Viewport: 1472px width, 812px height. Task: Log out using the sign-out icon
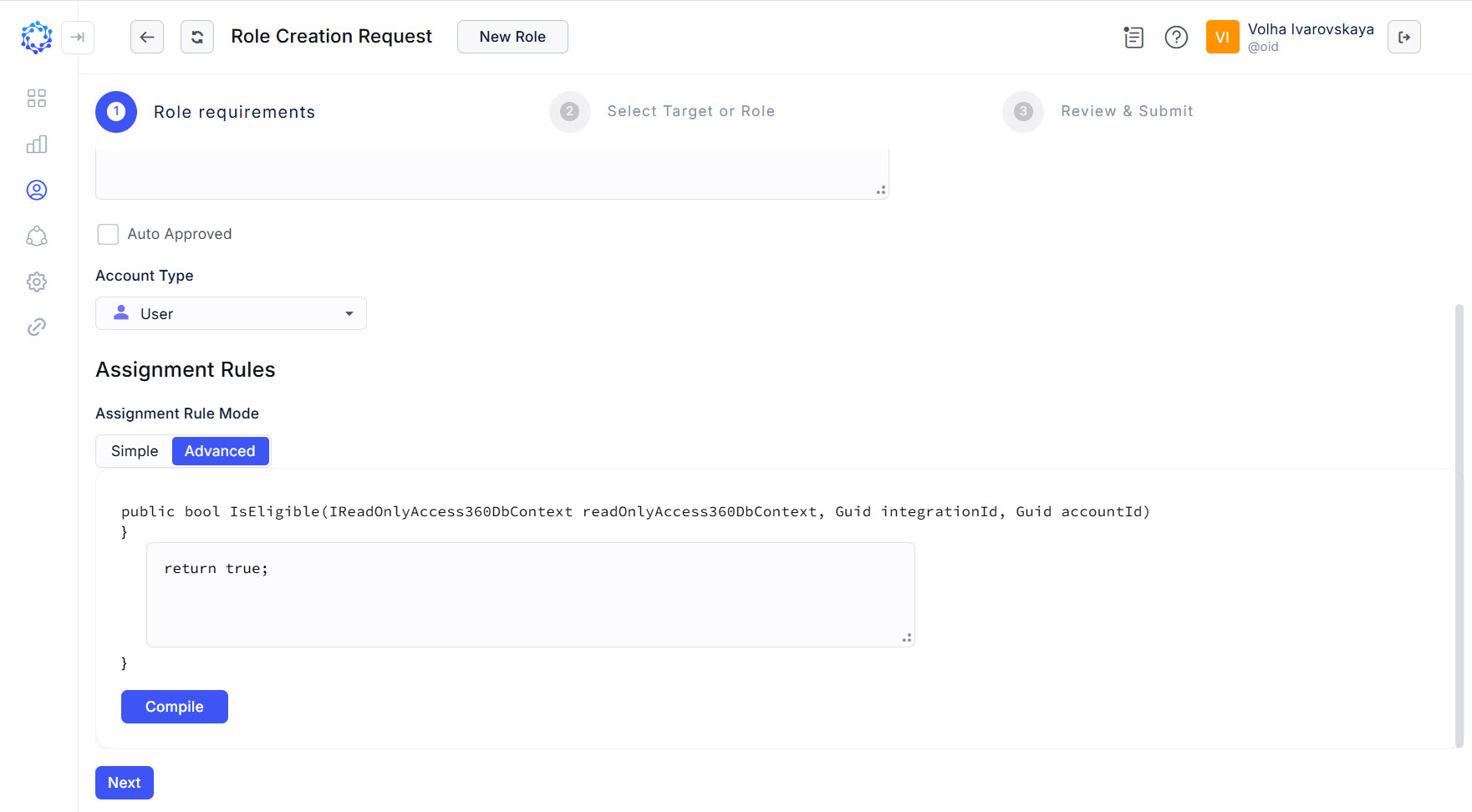(1404, 37)
